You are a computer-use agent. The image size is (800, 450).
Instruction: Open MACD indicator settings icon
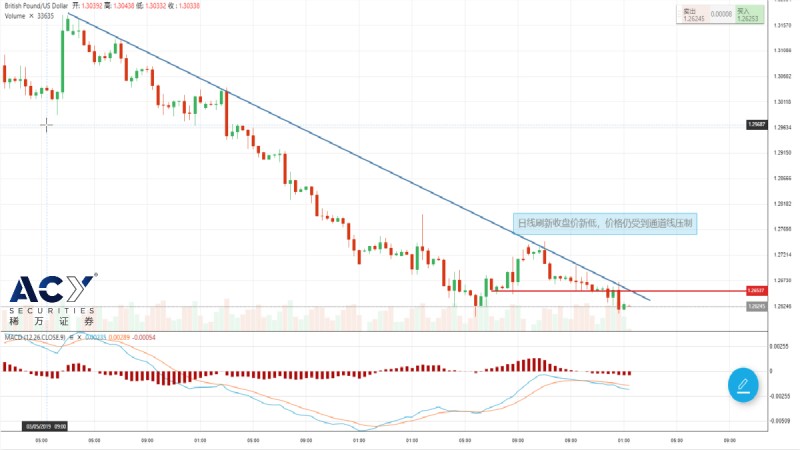(72, 337)
